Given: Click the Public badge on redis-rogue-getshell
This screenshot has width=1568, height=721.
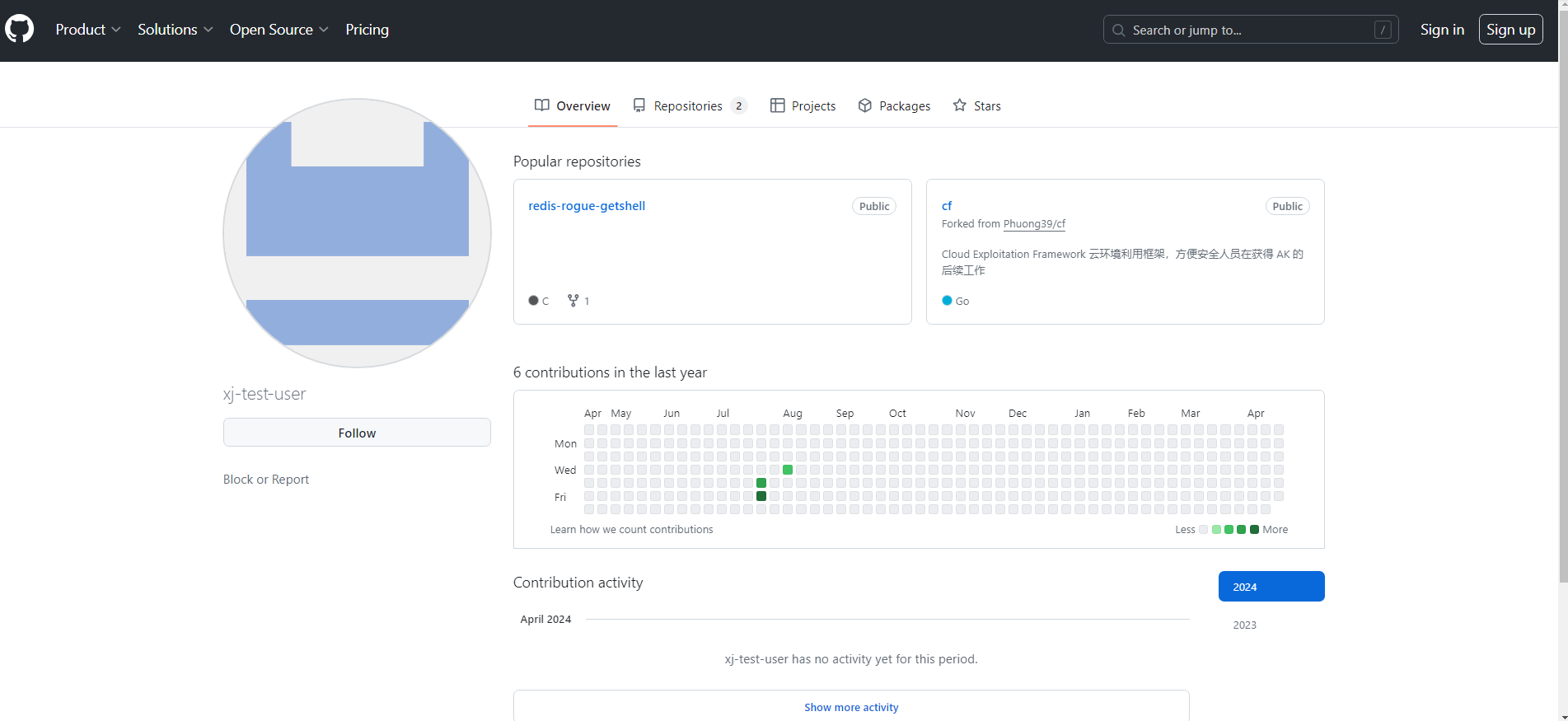Looking at the screenshot, I should [874, 206].
